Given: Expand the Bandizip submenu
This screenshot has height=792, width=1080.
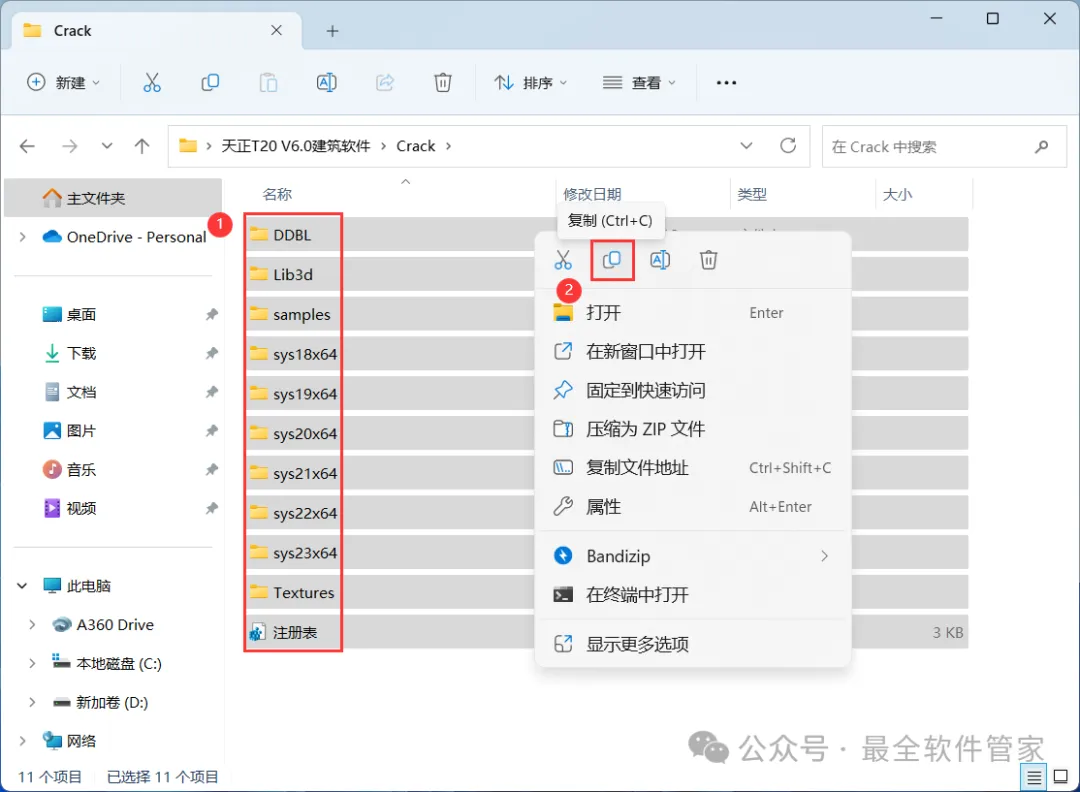Looking at the screenshot, I should click(824, 556).
